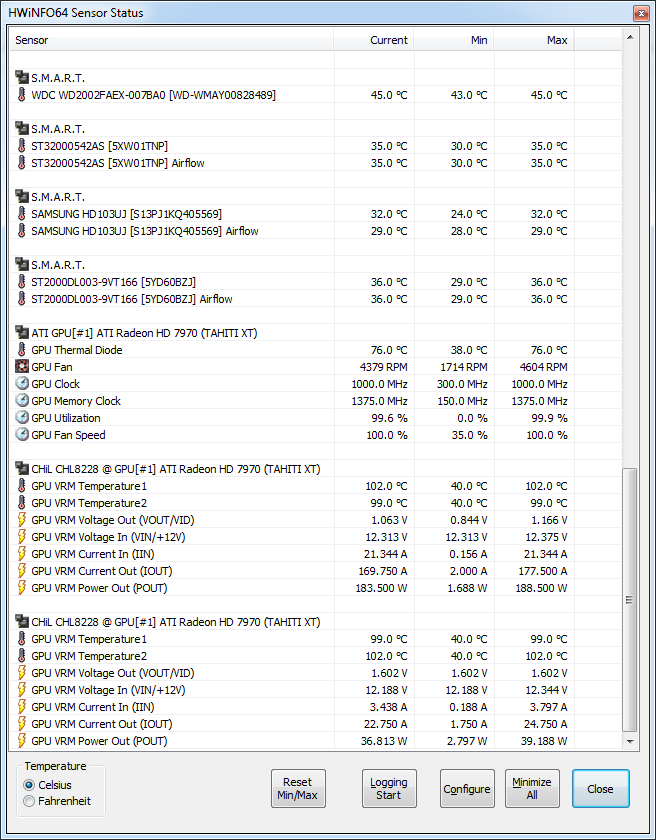Click the lightning icon for GPU VRM Voltage Out 1.602 V
The image size is (656, 840).
21,673
